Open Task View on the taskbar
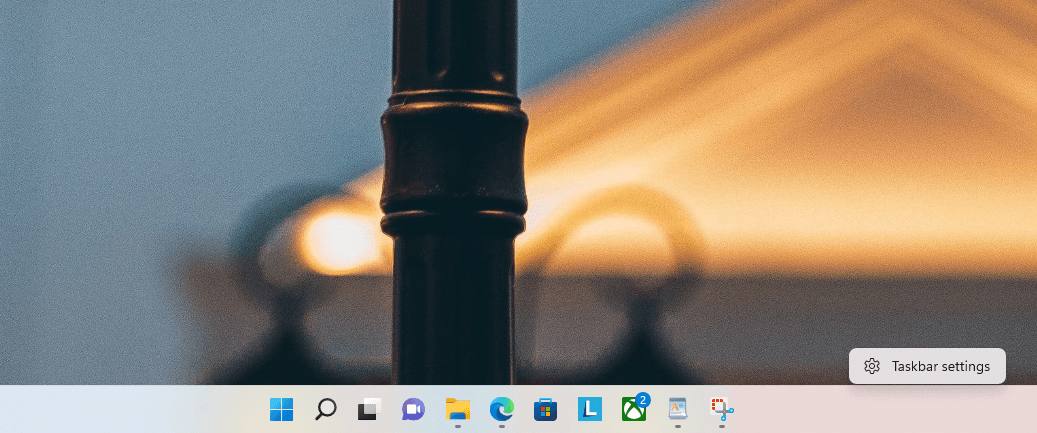This screenshot has height=433, width=1037. coord(370,409)
